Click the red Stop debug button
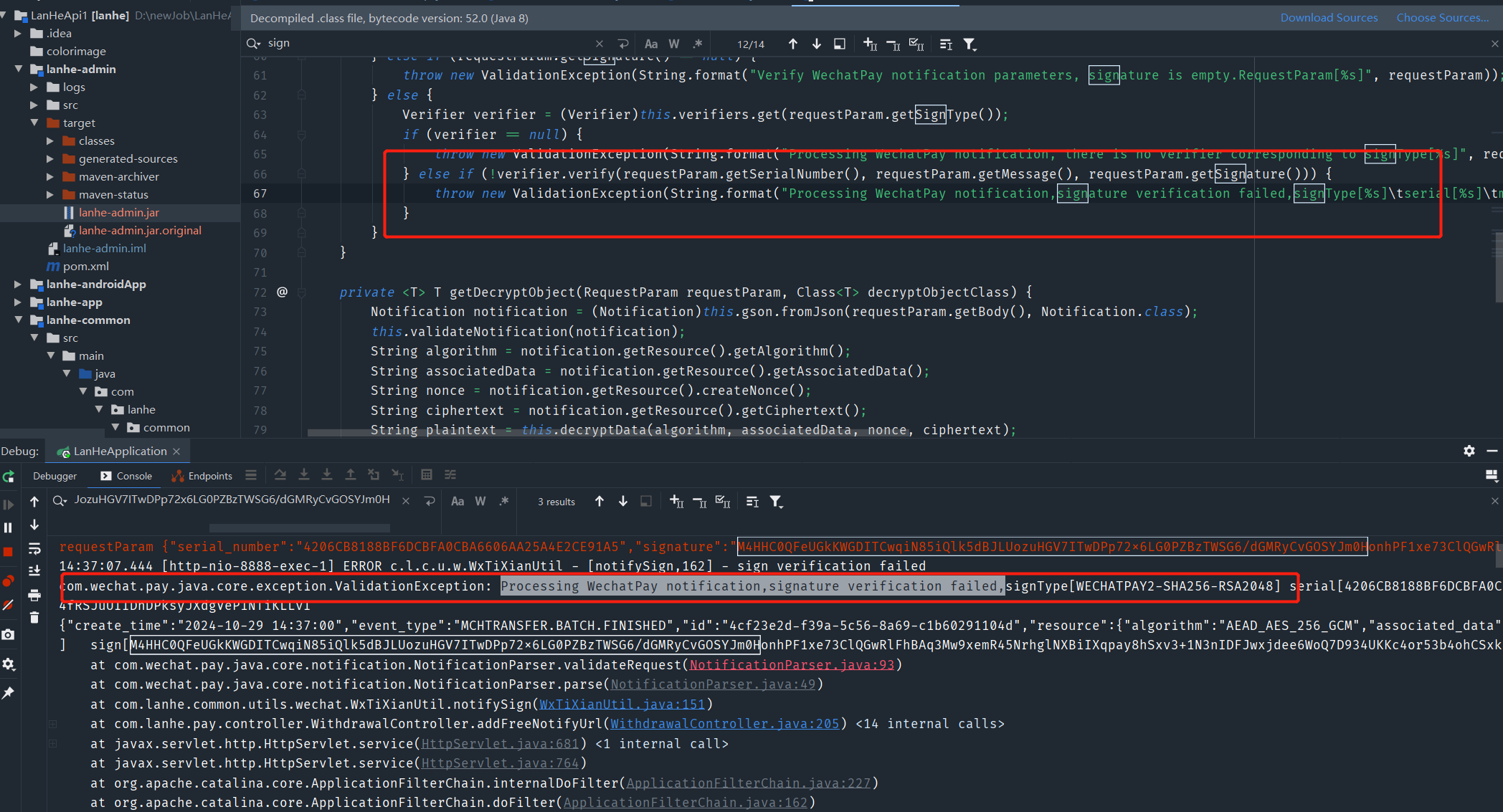The image size is (1503, 812). click(x=9, y=552)
